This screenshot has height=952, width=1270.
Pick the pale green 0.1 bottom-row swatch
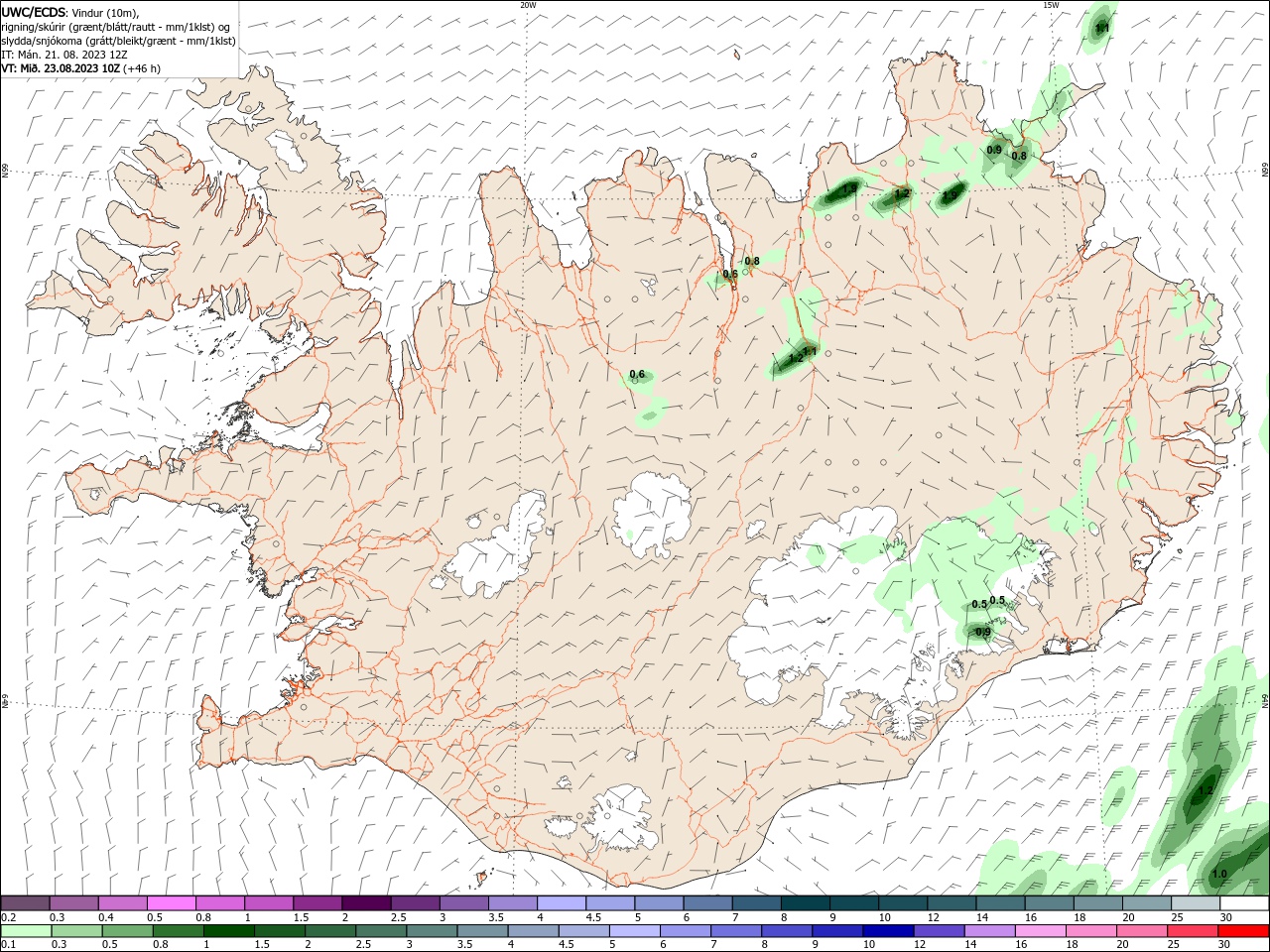26,931
